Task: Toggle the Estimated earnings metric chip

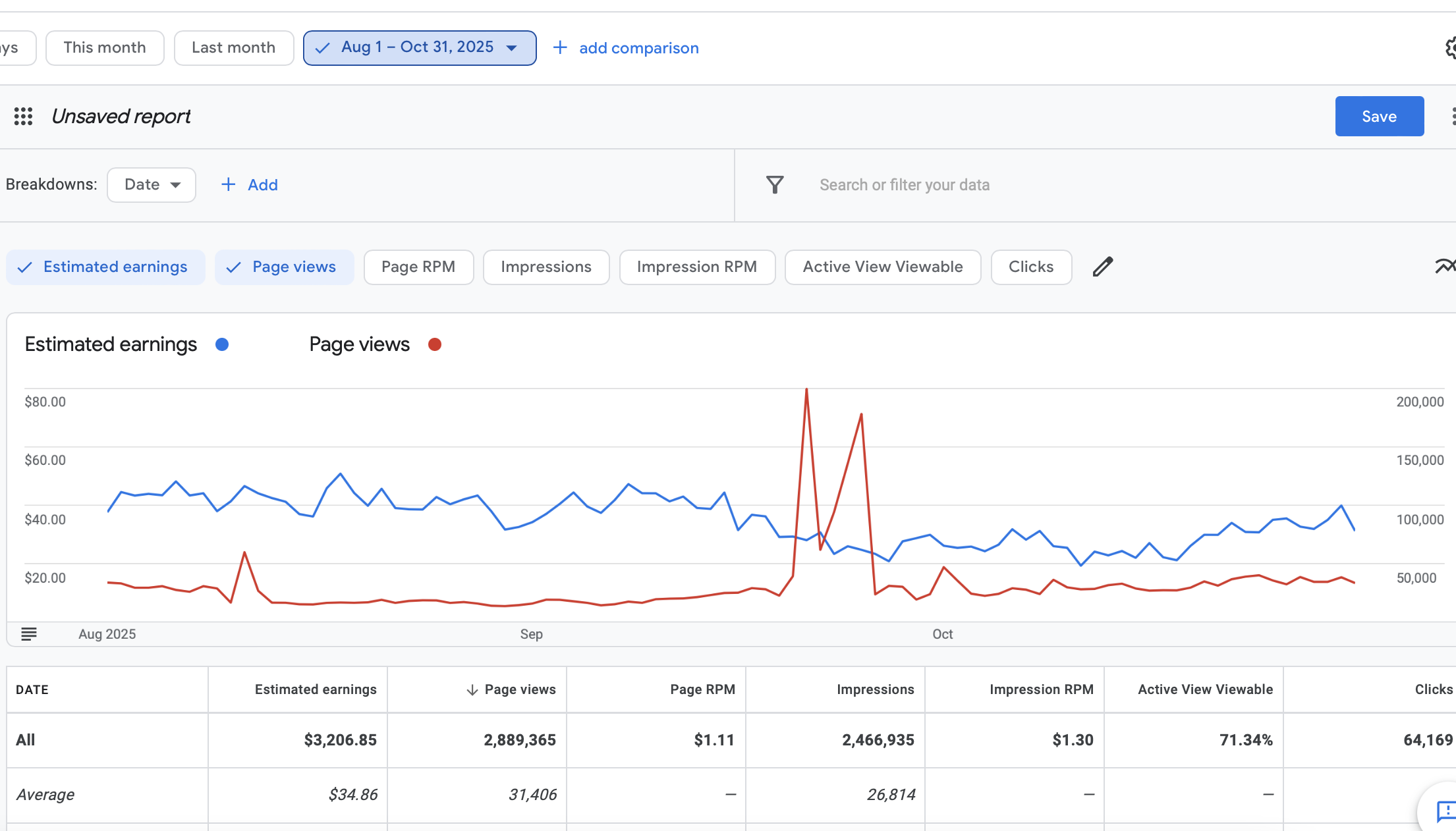Action: [x=105, y=267]
